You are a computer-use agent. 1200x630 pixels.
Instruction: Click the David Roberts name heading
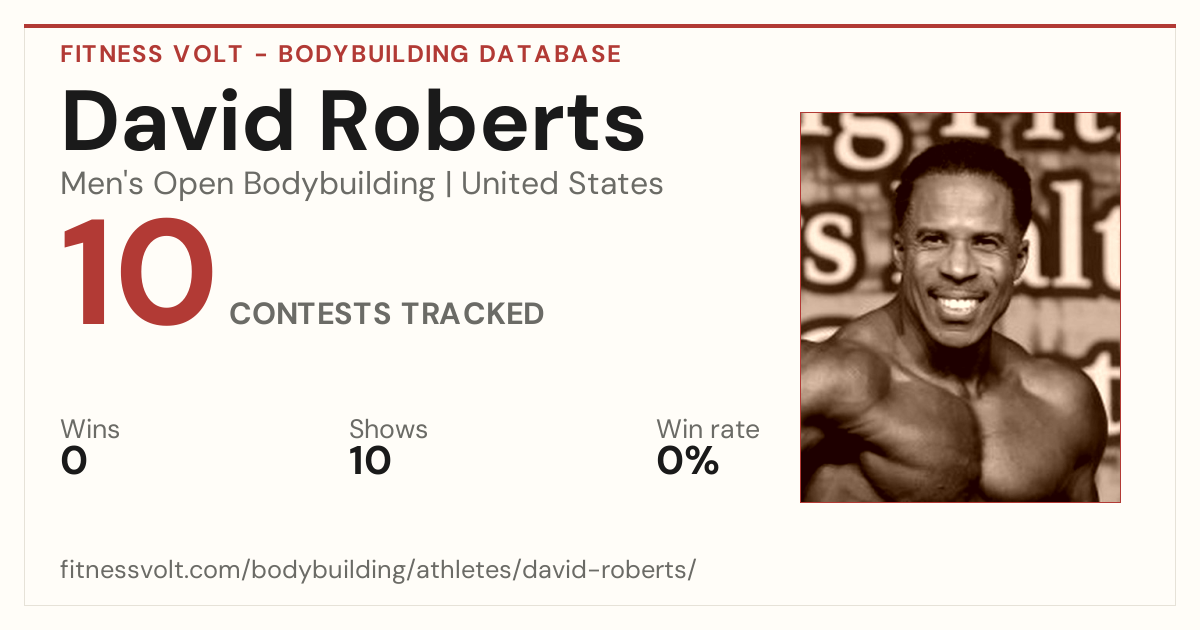pos(353,121)
